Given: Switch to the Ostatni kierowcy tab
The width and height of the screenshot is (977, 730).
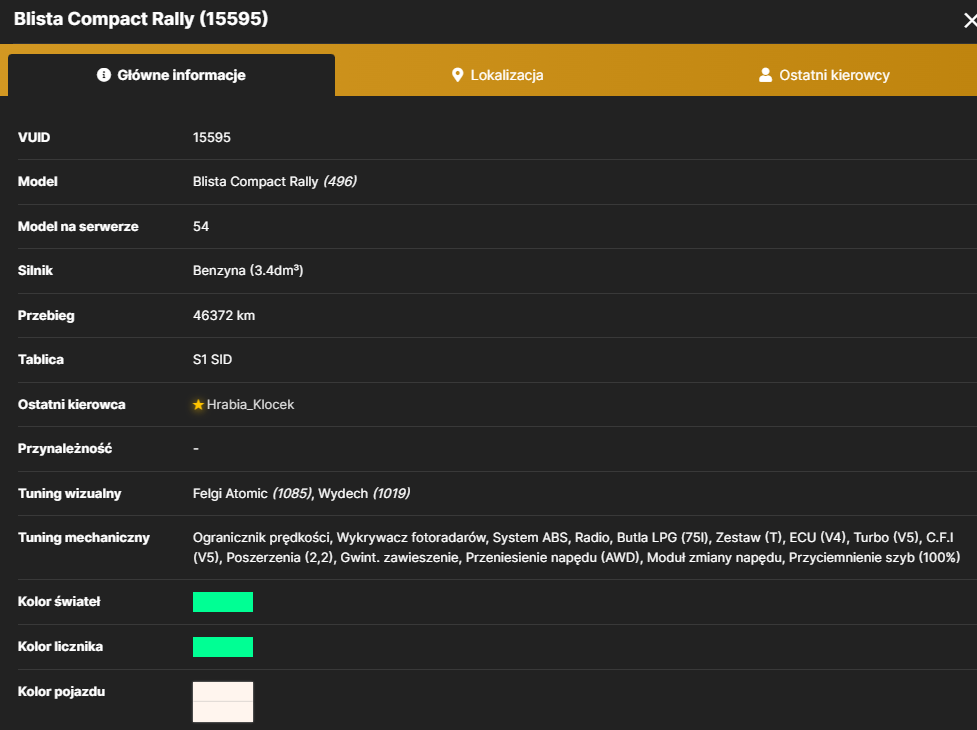Looking at the screenshot, I should point(824,75).
